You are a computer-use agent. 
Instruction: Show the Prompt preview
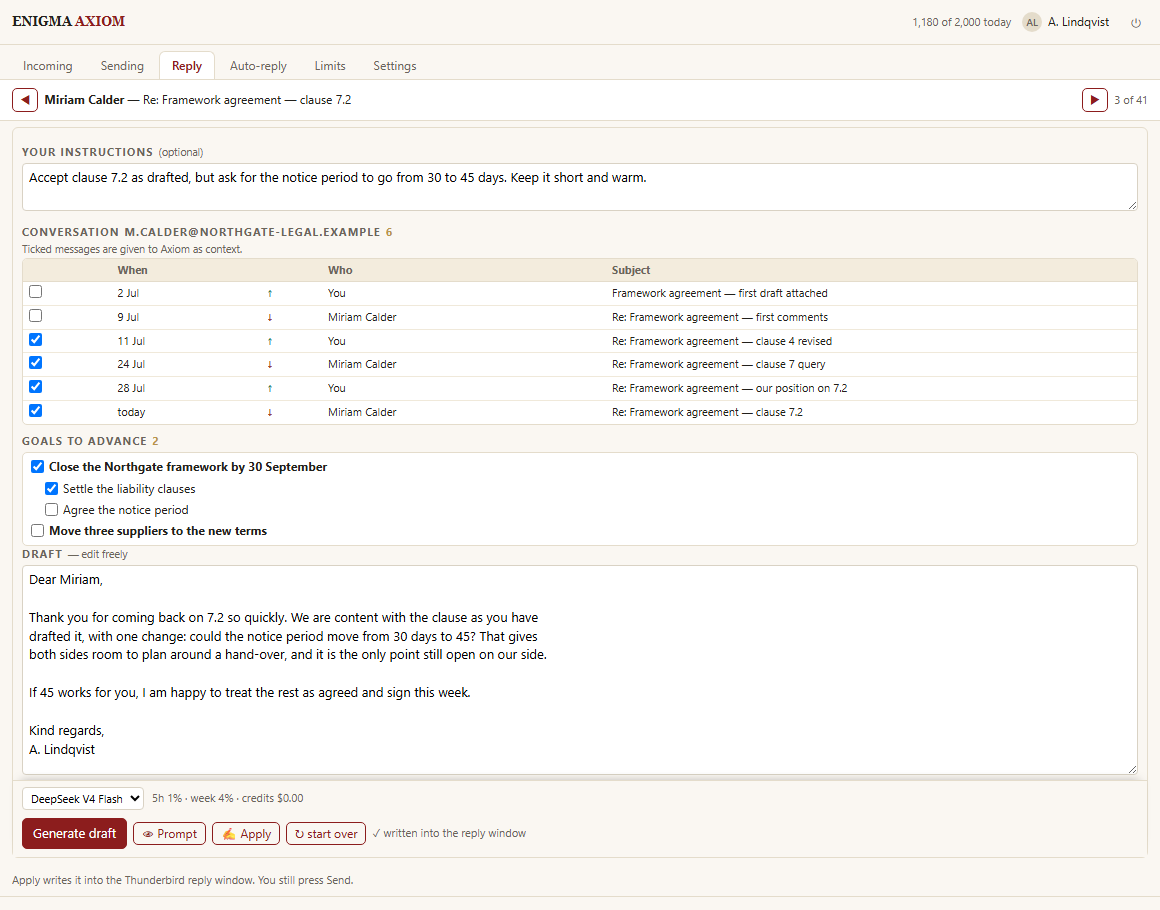click(x=169, y=834)
